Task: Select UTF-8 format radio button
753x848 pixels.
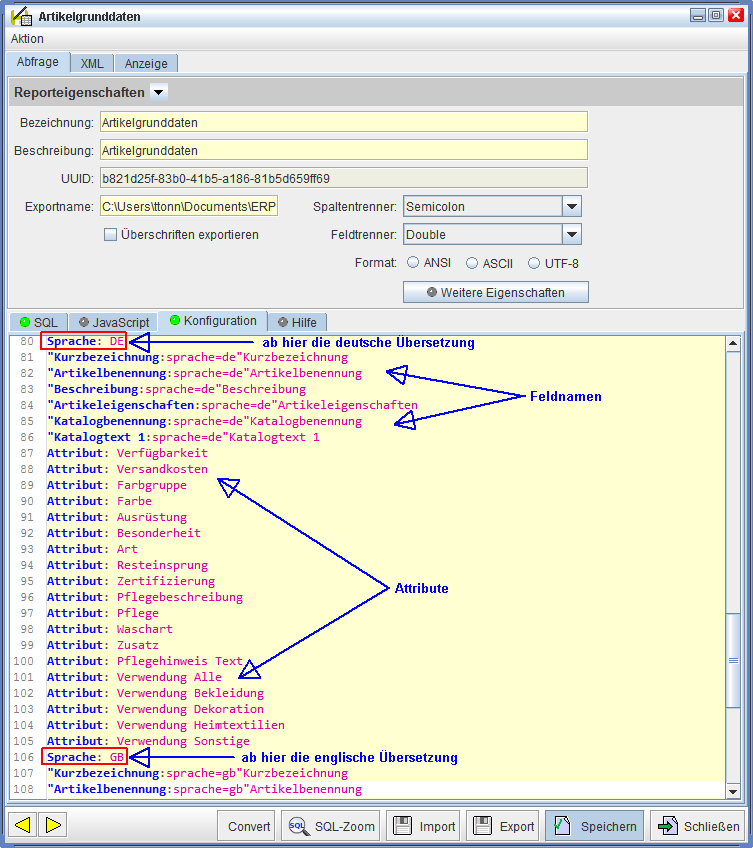Action: (x=534, y=264)
